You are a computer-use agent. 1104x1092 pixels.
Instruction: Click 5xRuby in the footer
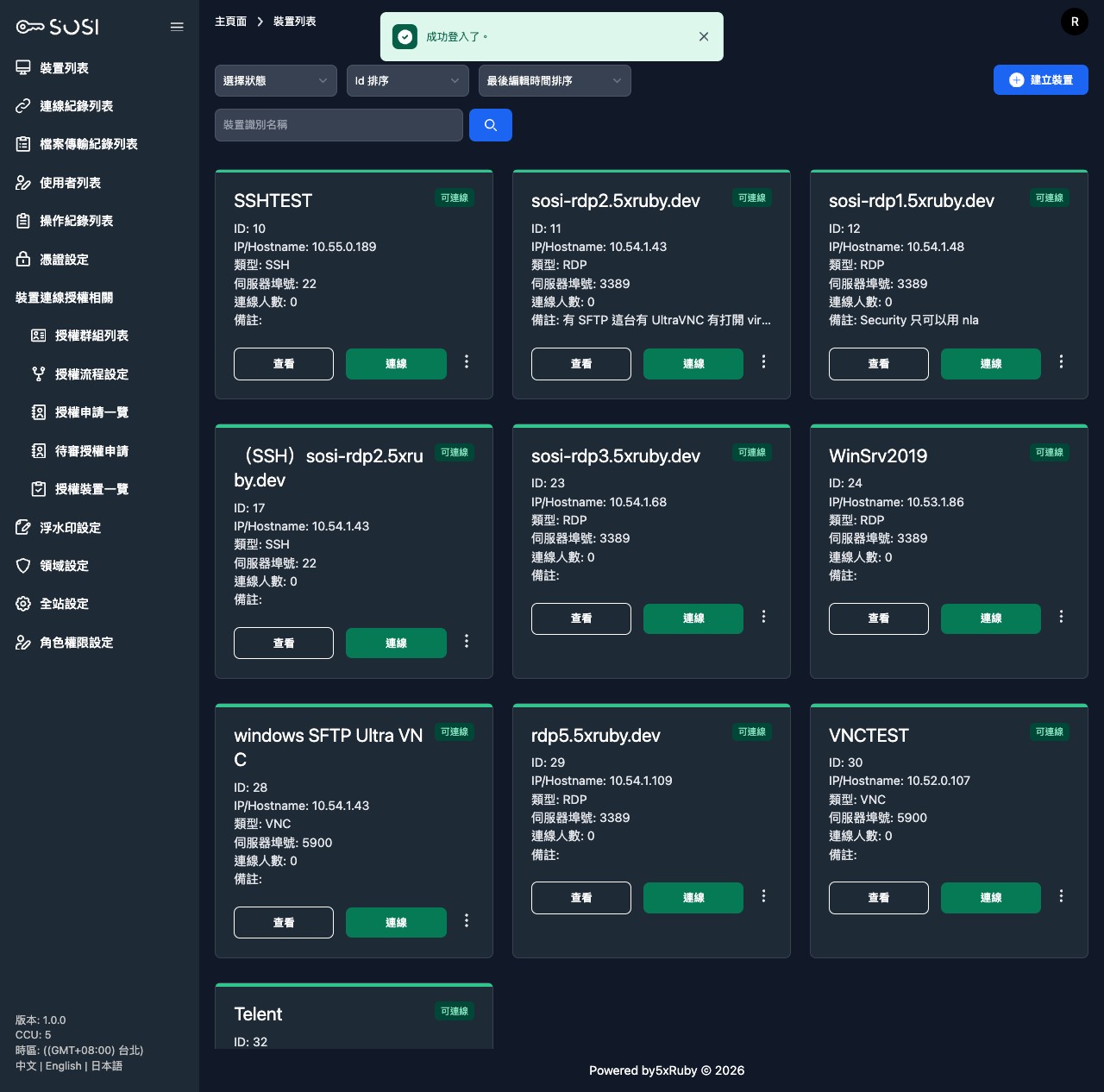[676, 1070]
